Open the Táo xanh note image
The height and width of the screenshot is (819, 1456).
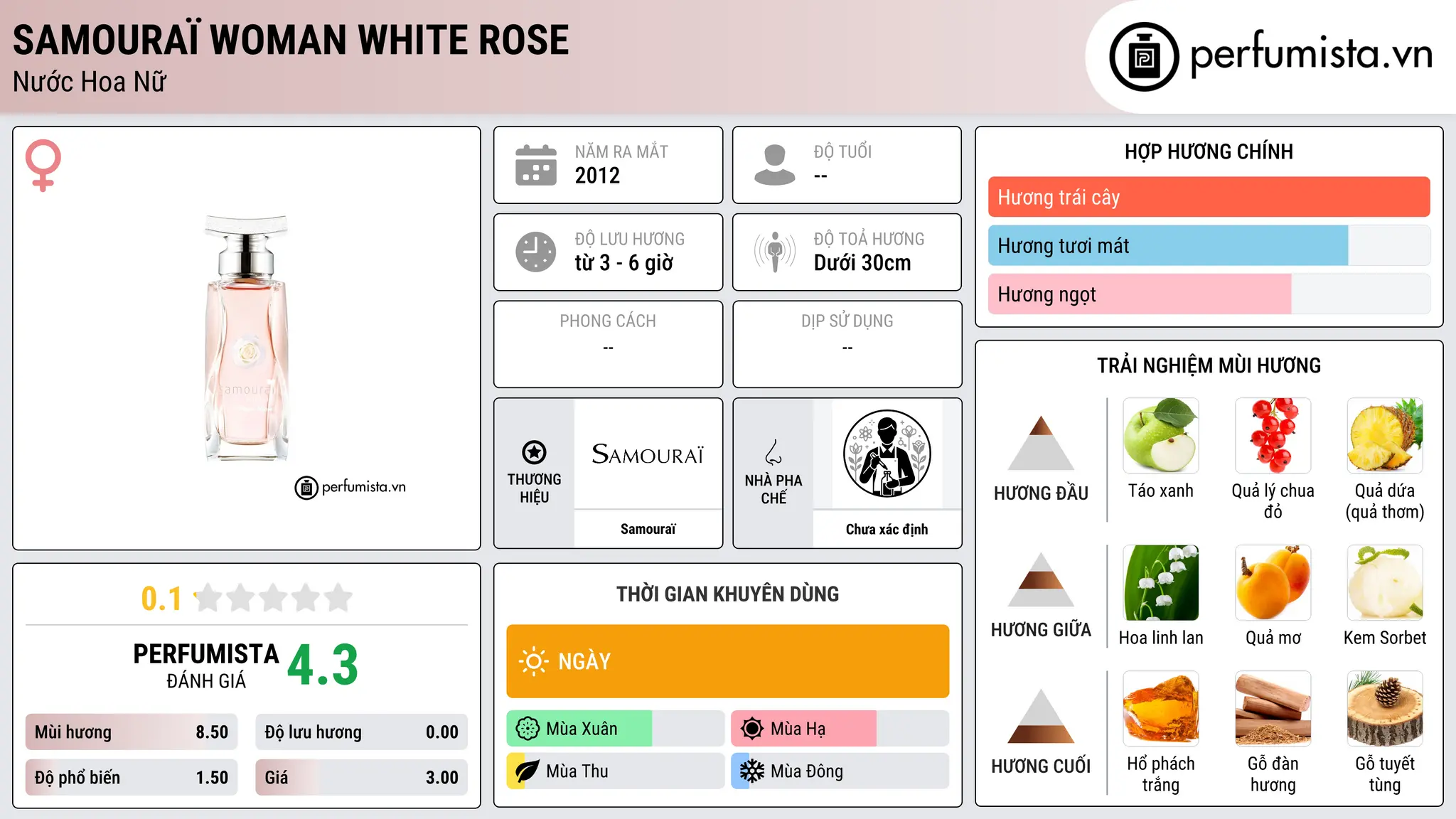click(x=1161, y=436)
